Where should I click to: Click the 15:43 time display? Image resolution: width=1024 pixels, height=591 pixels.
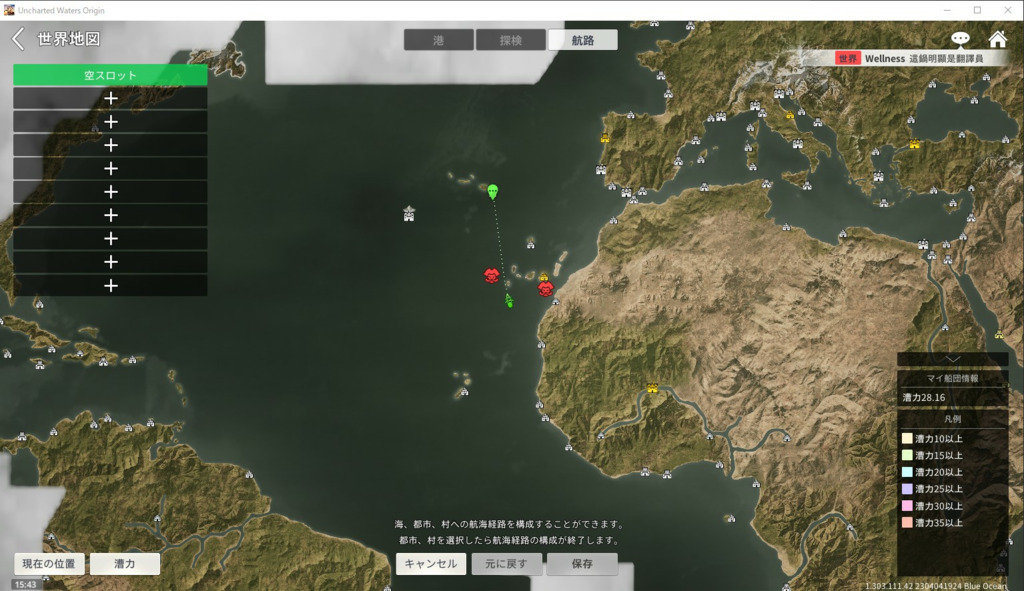25,584
